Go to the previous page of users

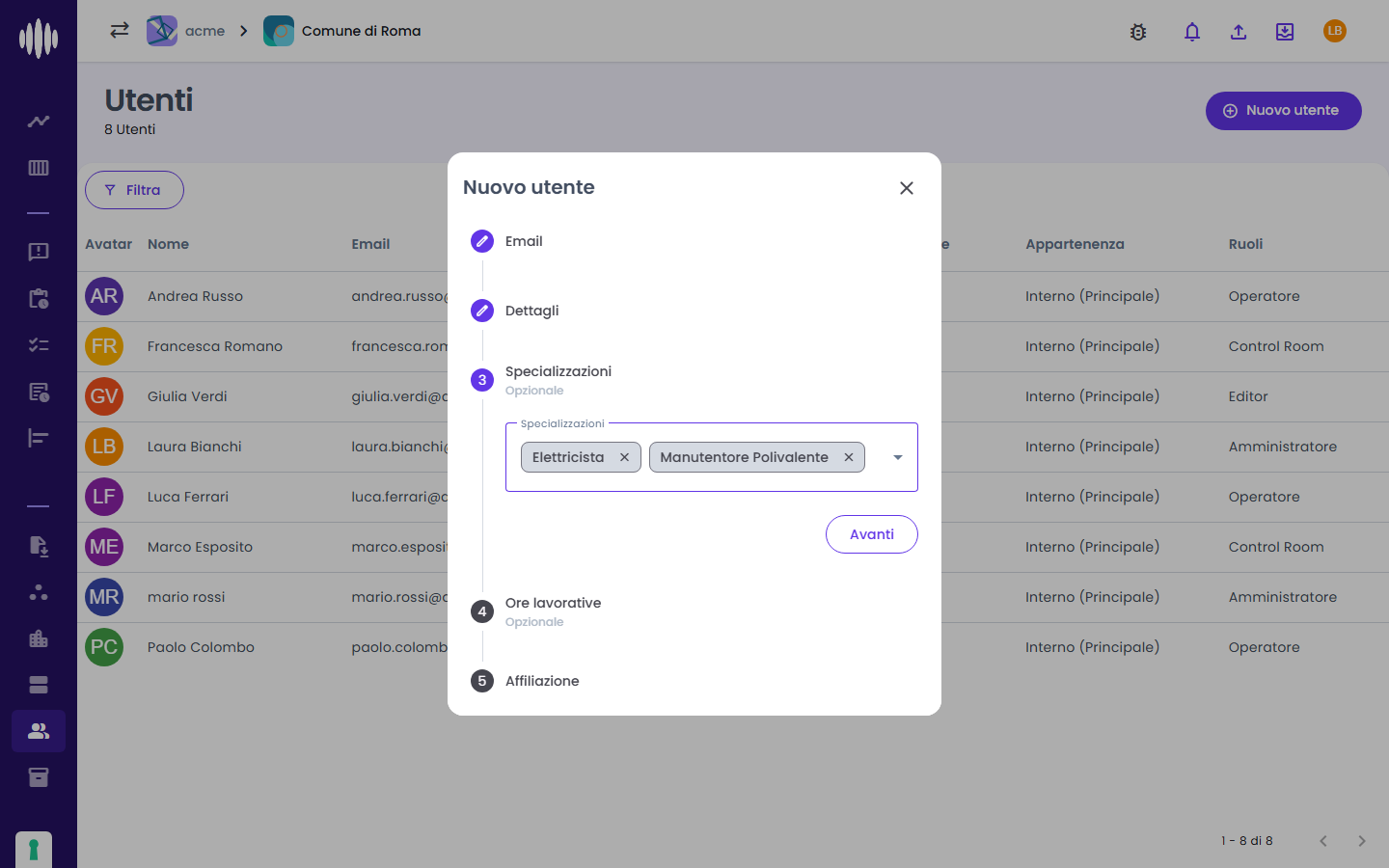pyautogui.click(x=1323, y=841)
